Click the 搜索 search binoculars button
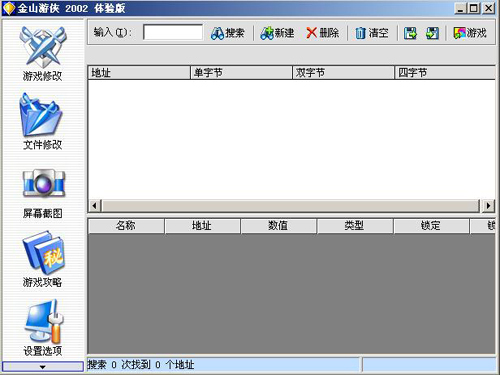 228,33
